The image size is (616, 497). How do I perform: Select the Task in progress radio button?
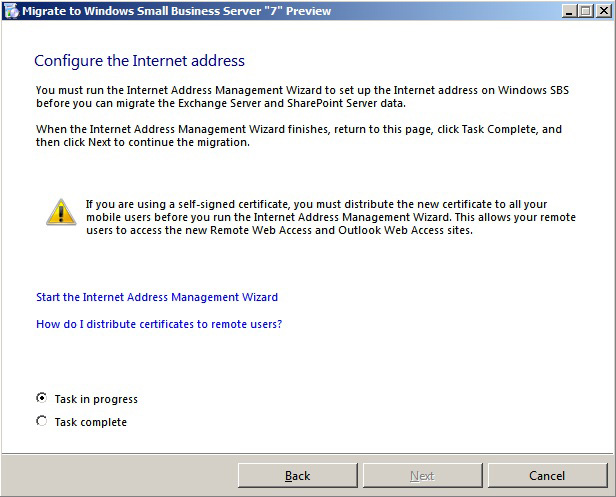(41, 398)
